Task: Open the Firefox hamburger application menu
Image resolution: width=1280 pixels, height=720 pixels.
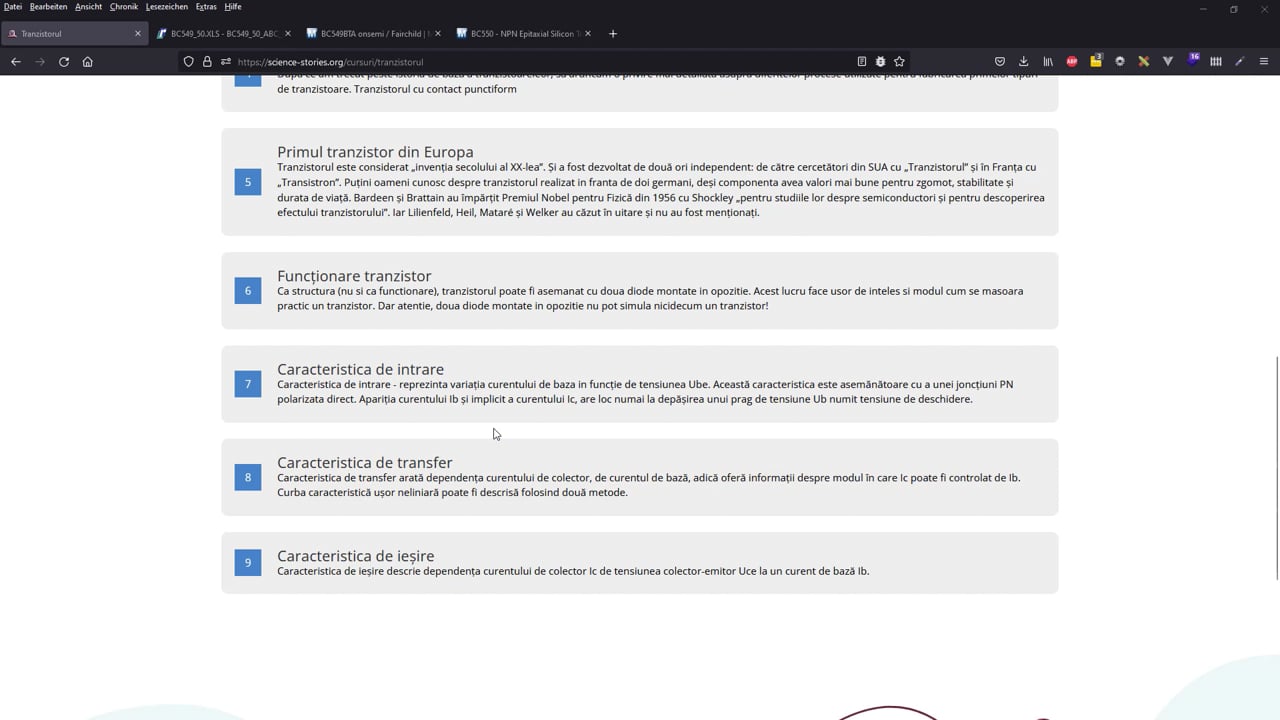Action: point(1264,62)
